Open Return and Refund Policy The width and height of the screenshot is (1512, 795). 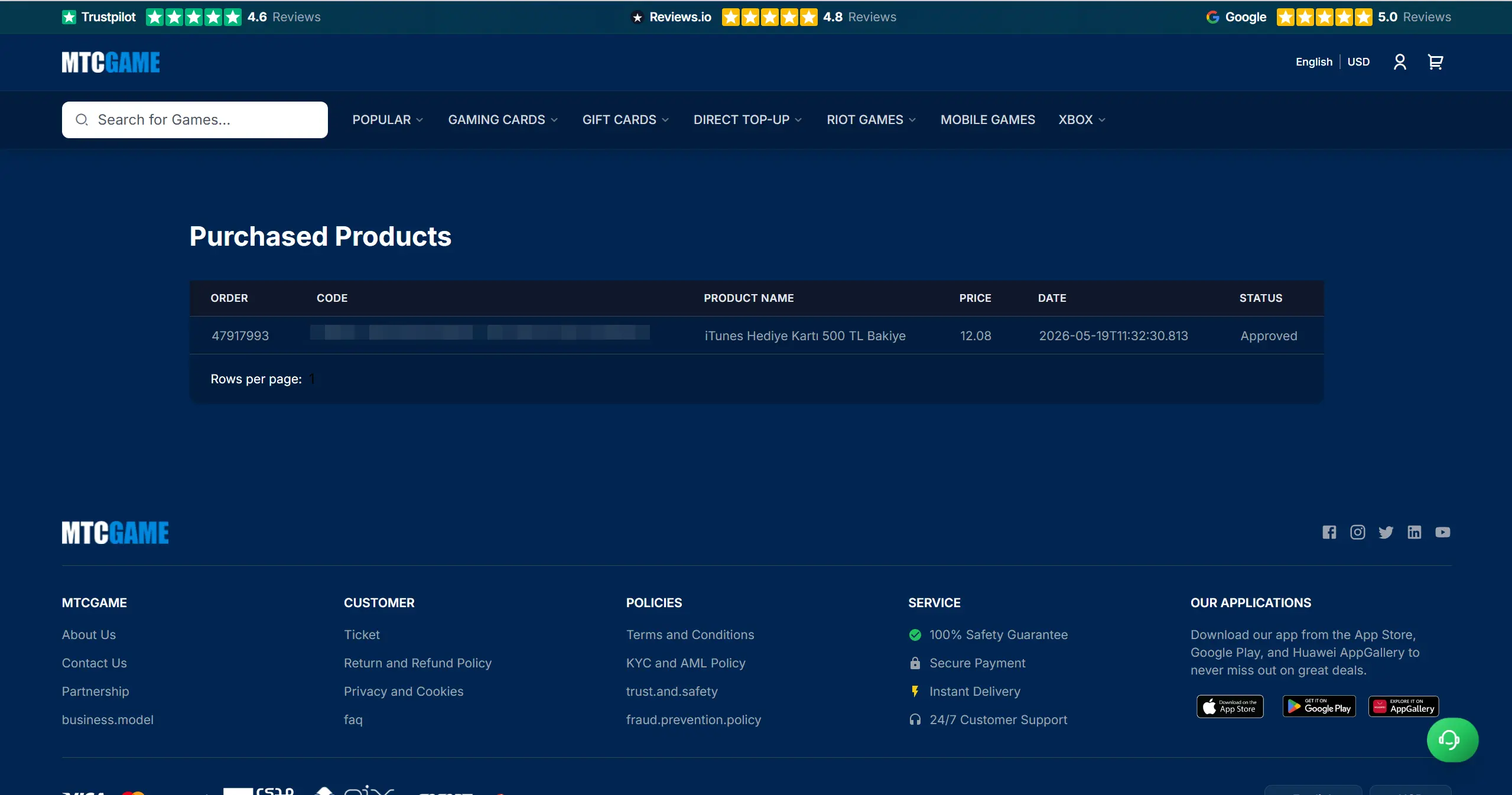coord(418,663)
